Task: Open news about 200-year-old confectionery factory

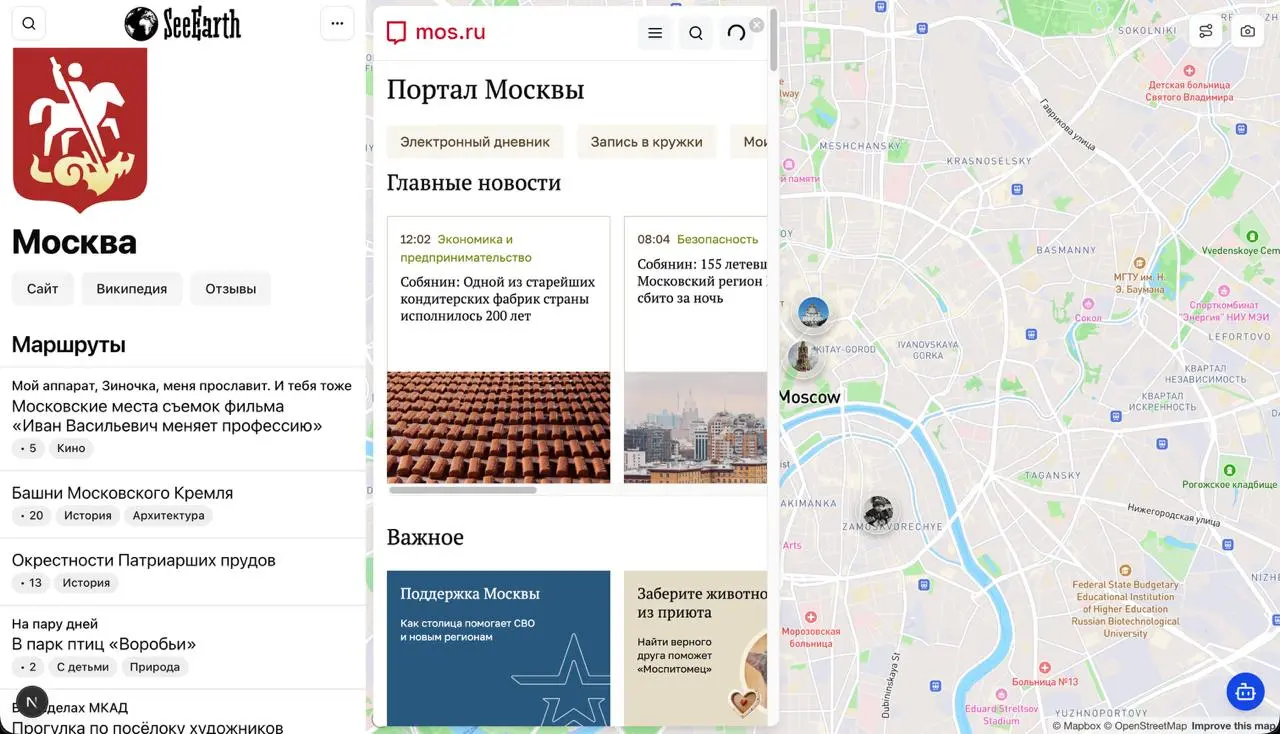Action: click(498, 299)
